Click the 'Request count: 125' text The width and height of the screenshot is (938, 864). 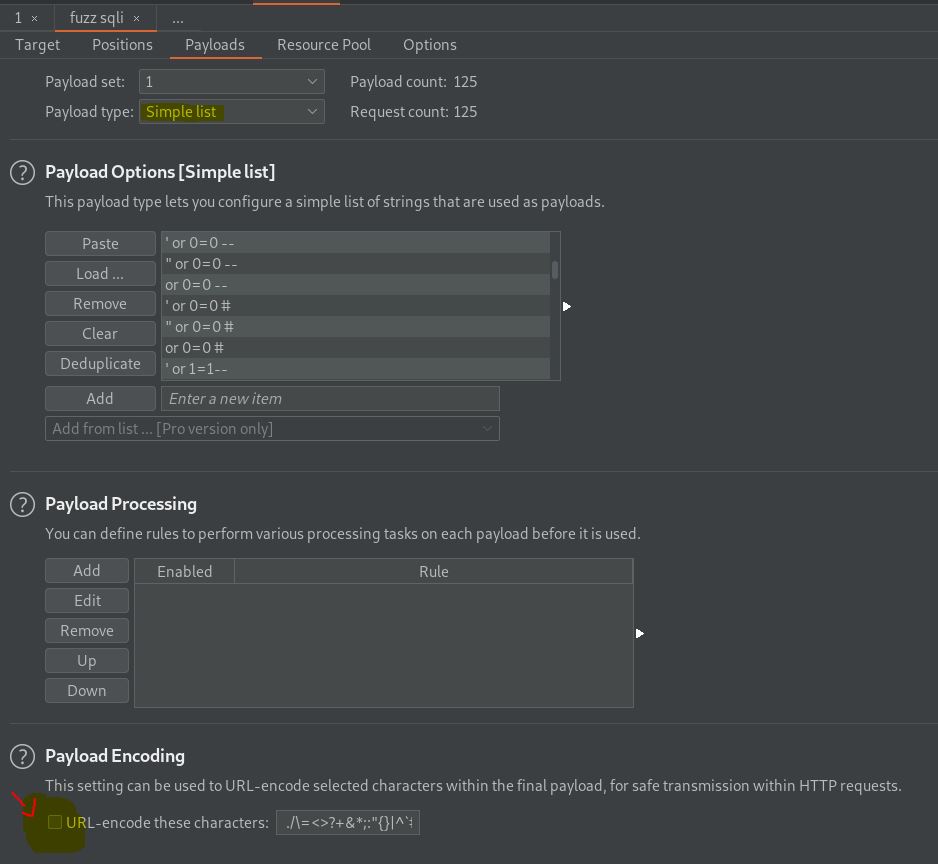tap(413, 112)
